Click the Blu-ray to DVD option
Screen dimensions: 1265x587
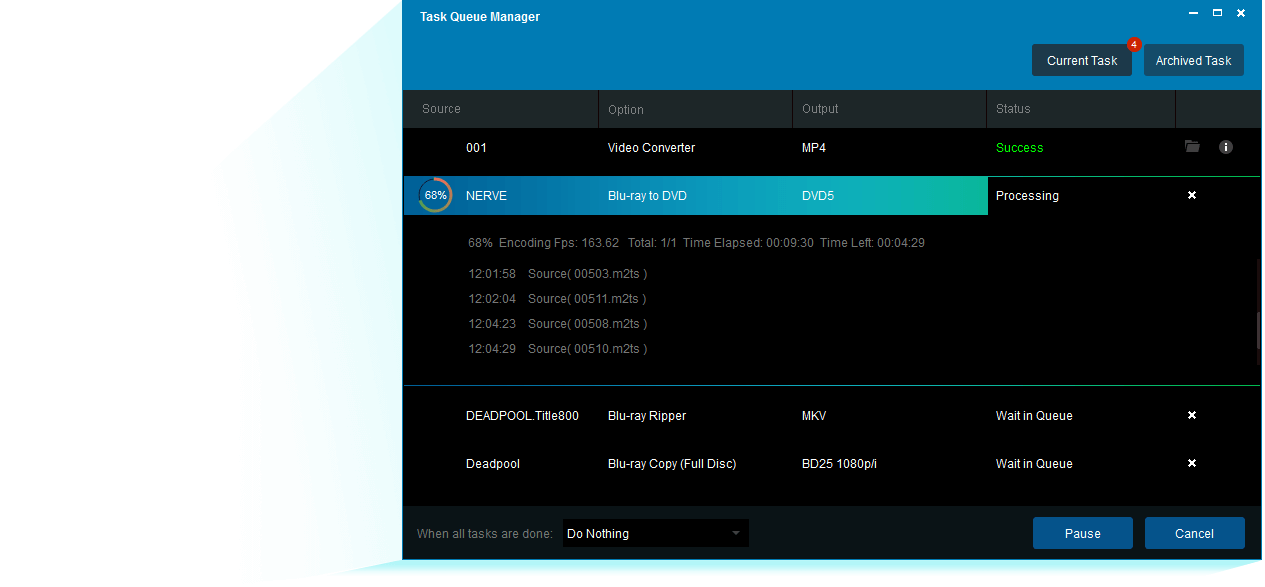tap(647, 196)
